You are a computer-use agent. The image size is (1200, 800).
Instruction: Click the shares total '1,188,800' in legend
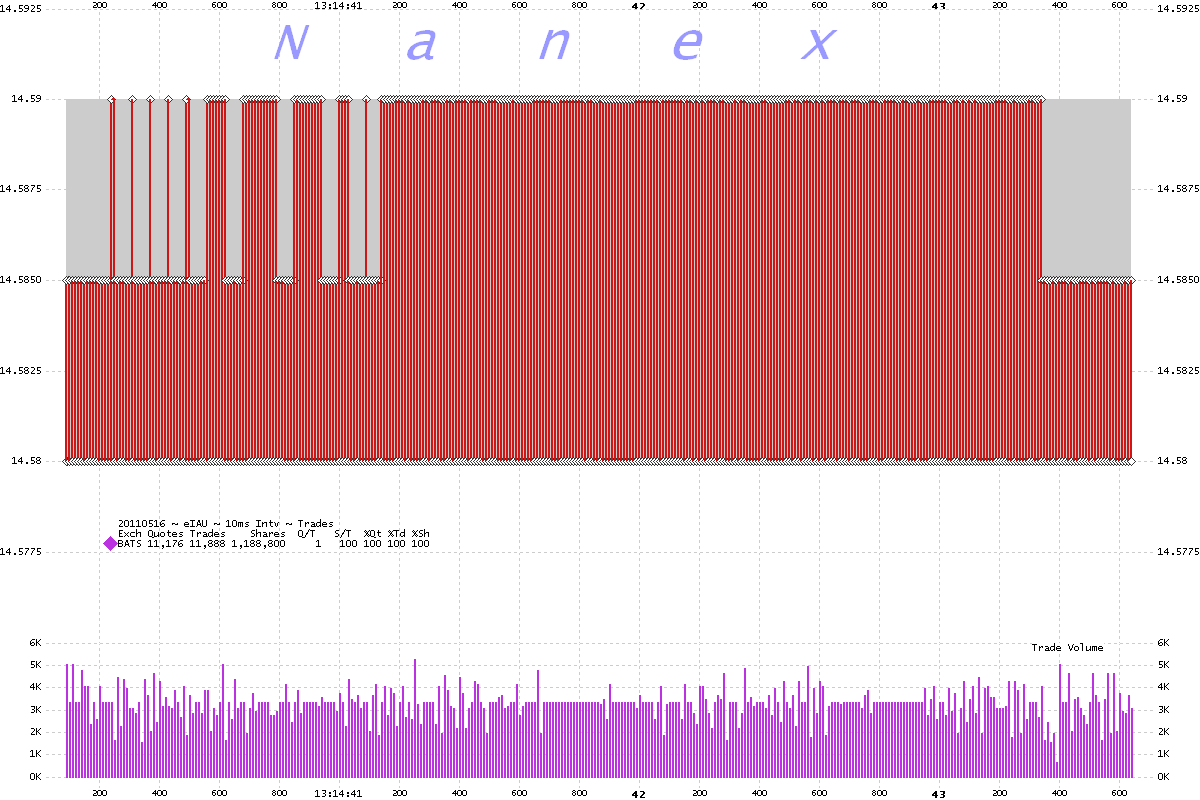coord(258,544)
